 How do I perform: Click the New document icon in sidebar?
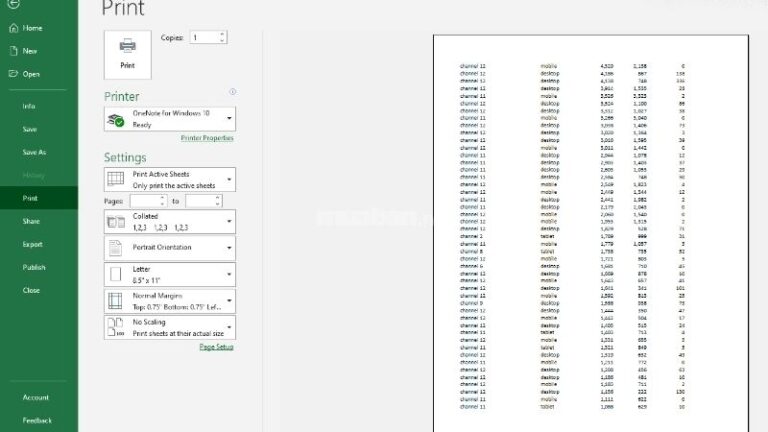14,51
